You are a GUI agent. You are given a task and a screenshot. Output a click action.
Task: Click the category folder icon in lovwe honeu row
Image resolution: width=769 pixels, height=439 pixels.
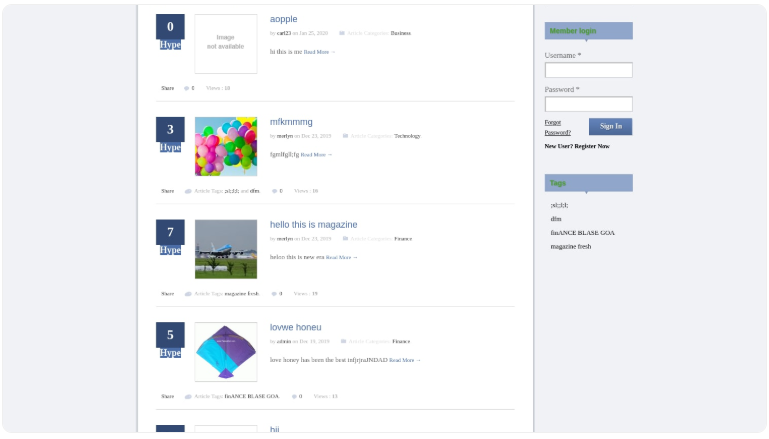[343, 341]
